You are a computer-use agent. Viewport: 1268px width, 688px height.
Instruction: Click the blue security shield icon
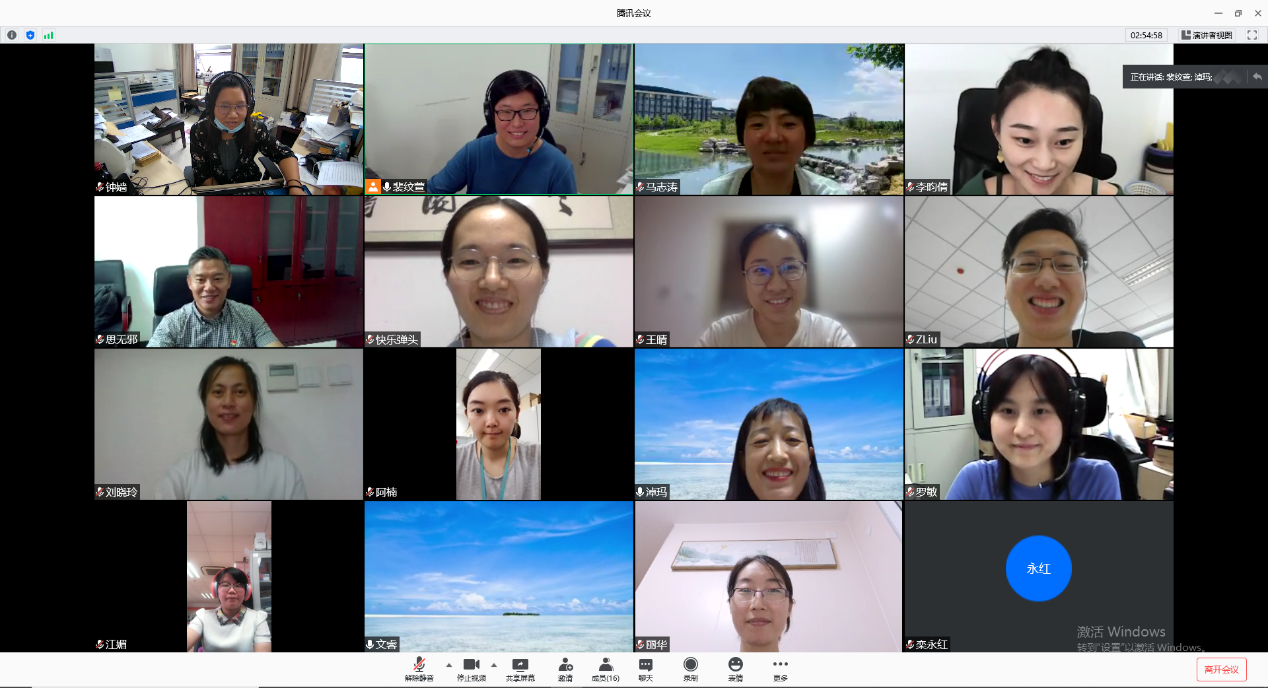click(30, 35)
